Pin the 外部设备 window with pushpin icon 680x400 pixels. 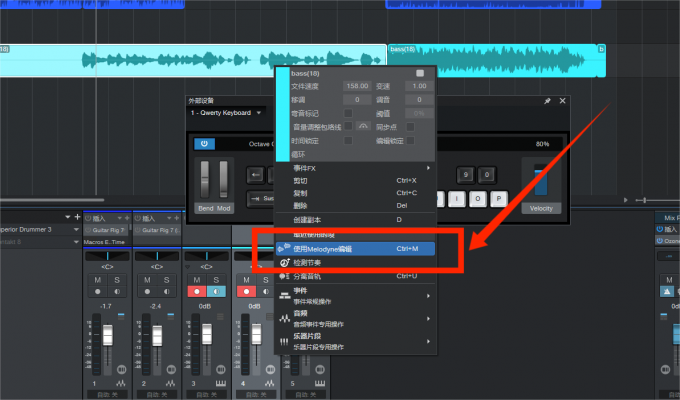[x=547, y=101]
